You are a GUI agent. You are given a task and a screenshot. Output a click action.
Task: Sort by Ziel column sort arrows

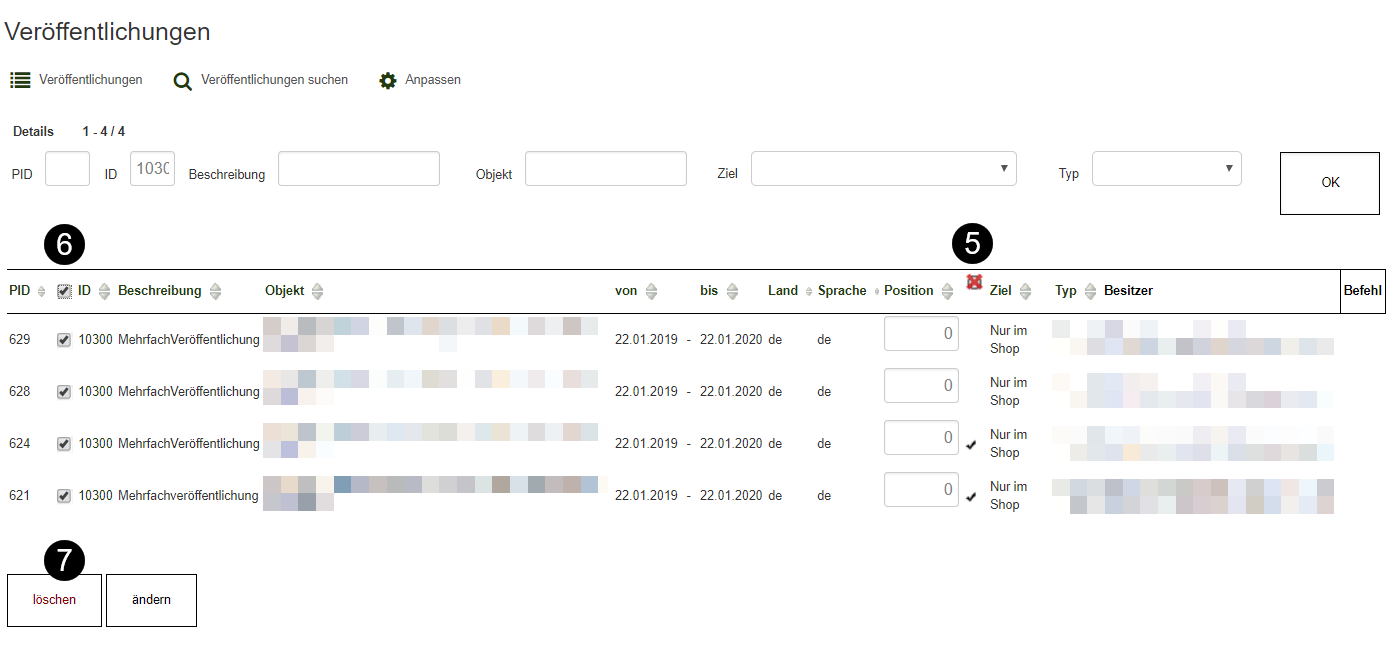(x=1025, y=291)
